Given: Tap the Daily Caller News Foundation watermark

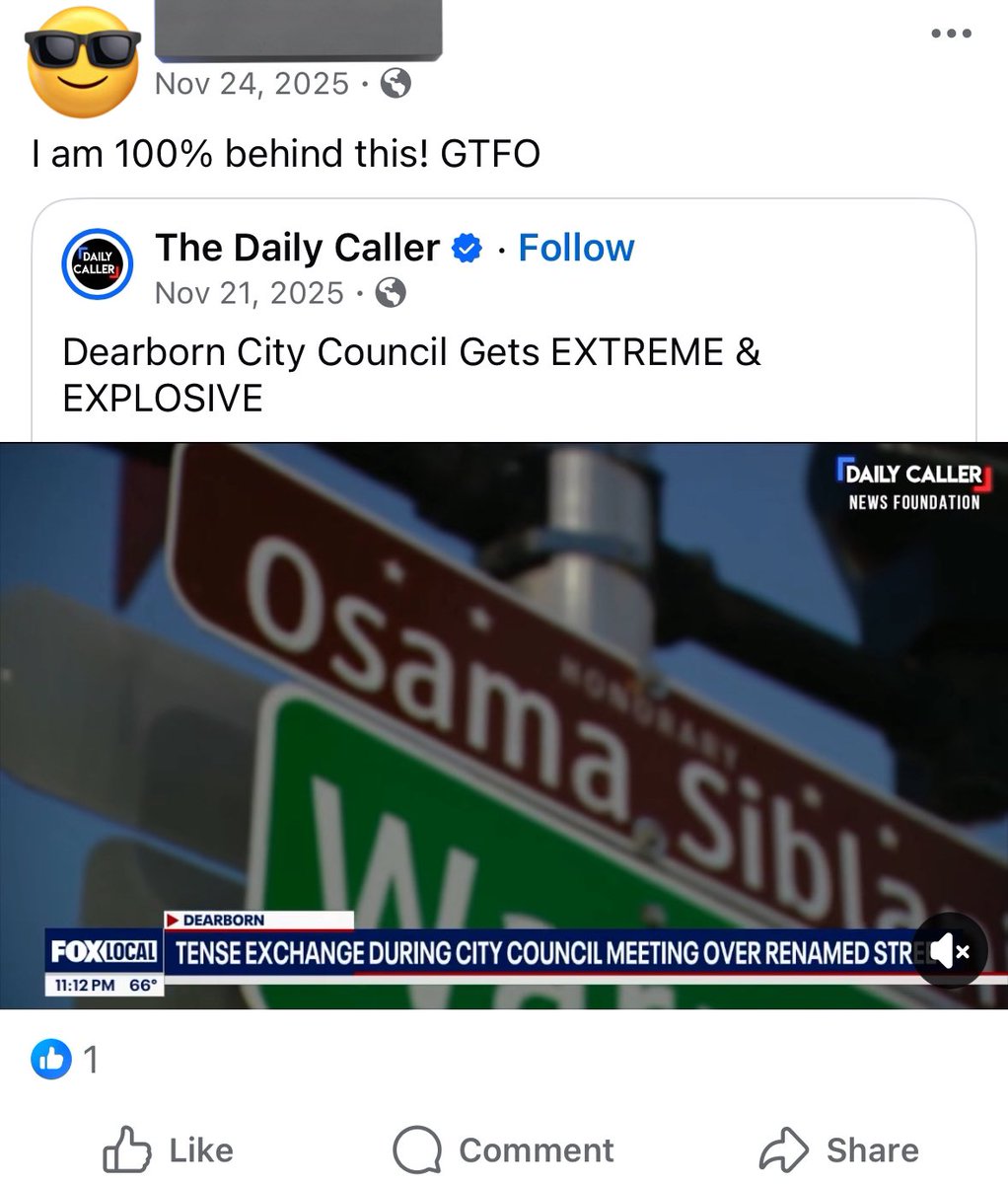Looking at the screenshot, I should click(911, 485).
